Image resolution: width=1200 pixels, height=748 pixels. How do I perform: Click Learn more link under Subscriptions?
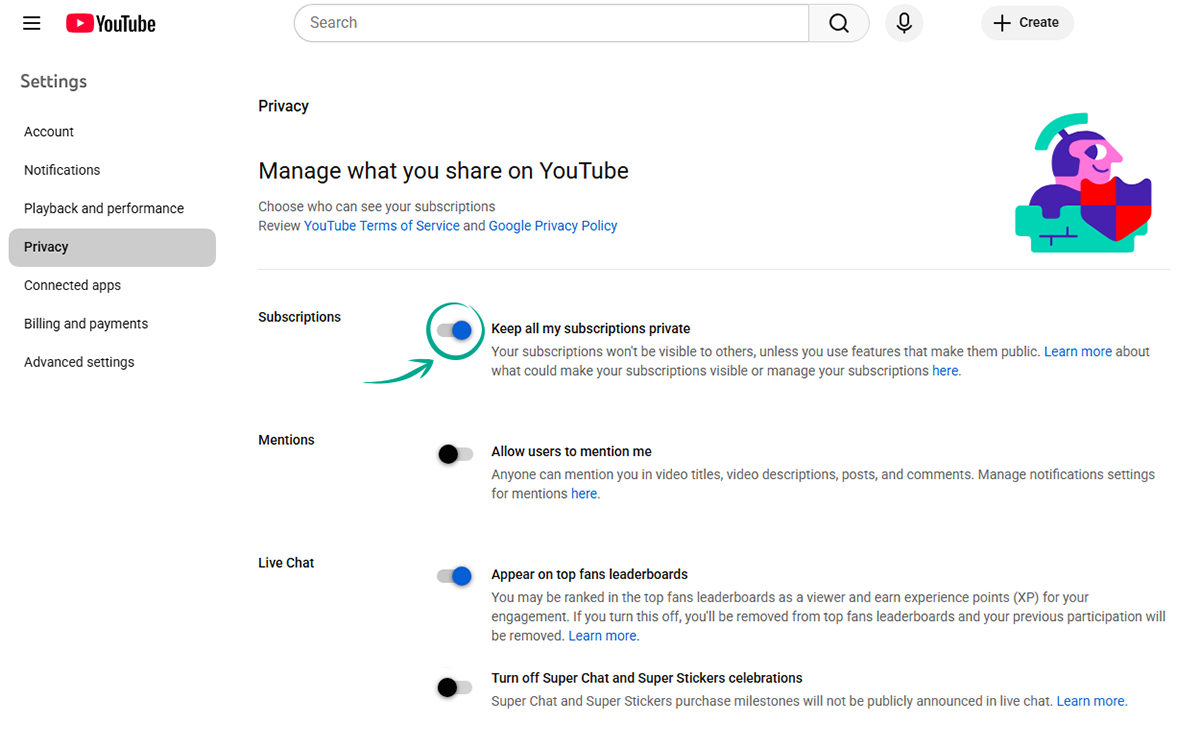pyautogui.click(x=1078, y=352)
